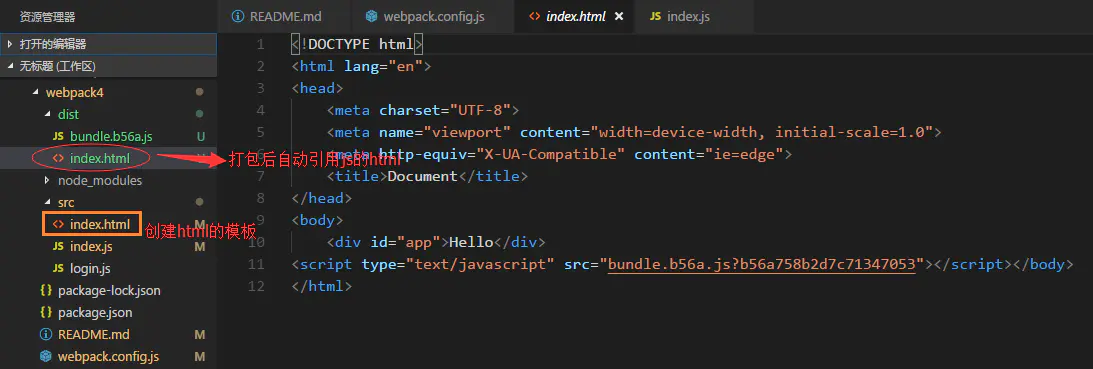Click the braces icon beside package-lock.json
The image size is (1093, 369).
(46, 290)
